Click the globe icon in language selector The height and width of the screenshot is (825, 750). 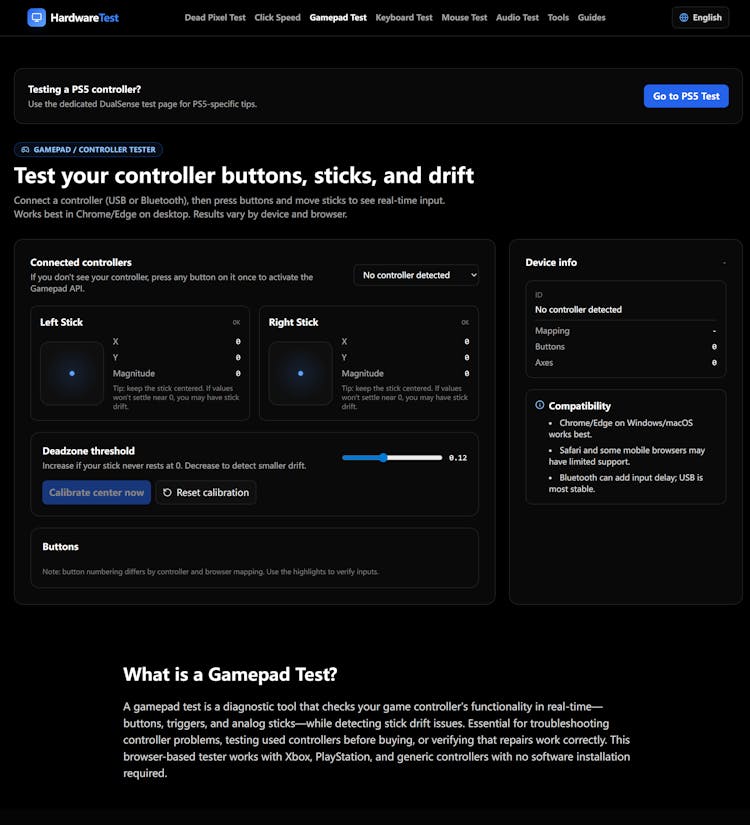pos(684,17)
